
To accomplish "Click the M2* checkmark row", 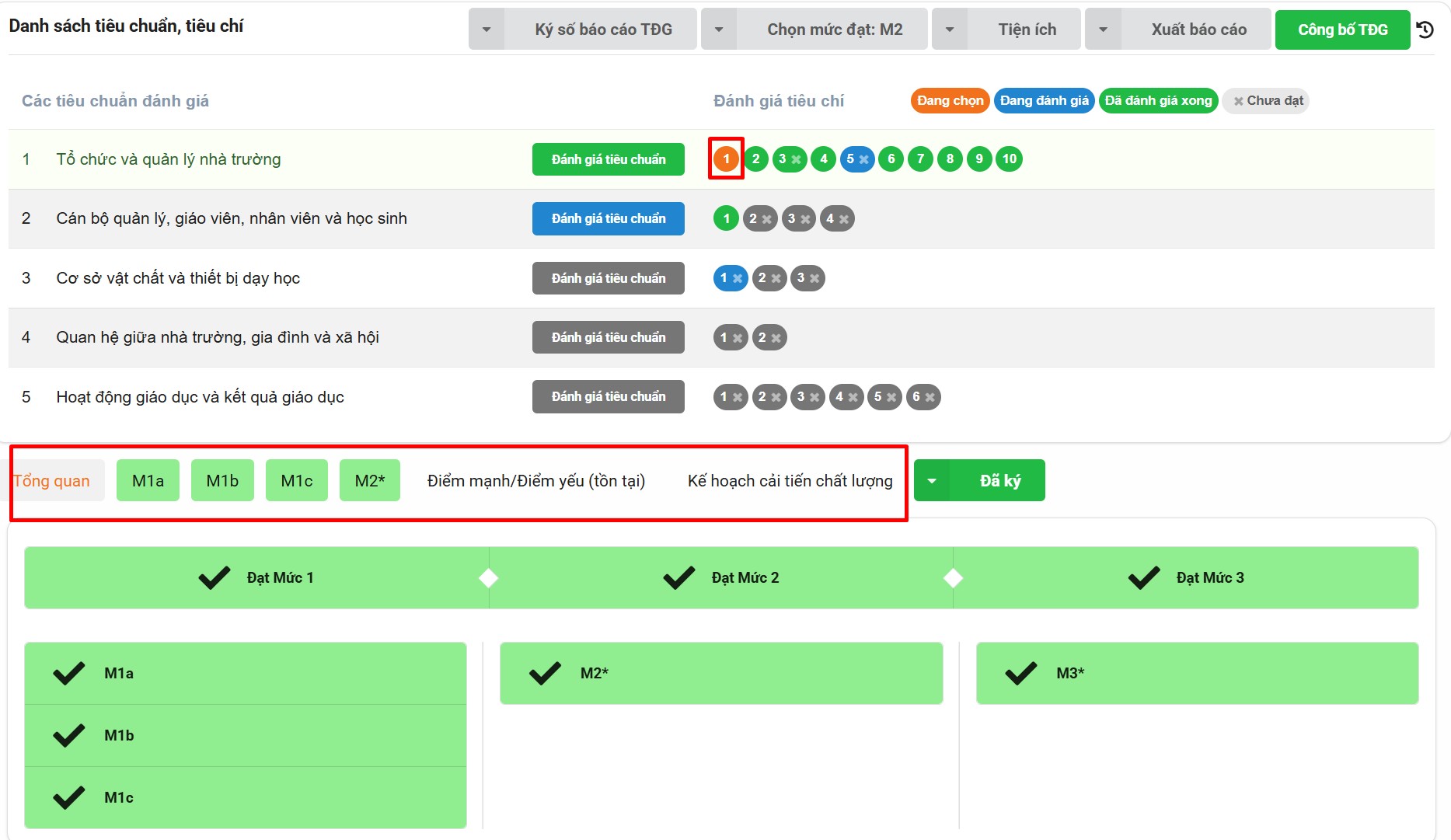I will tap(720, 673).
